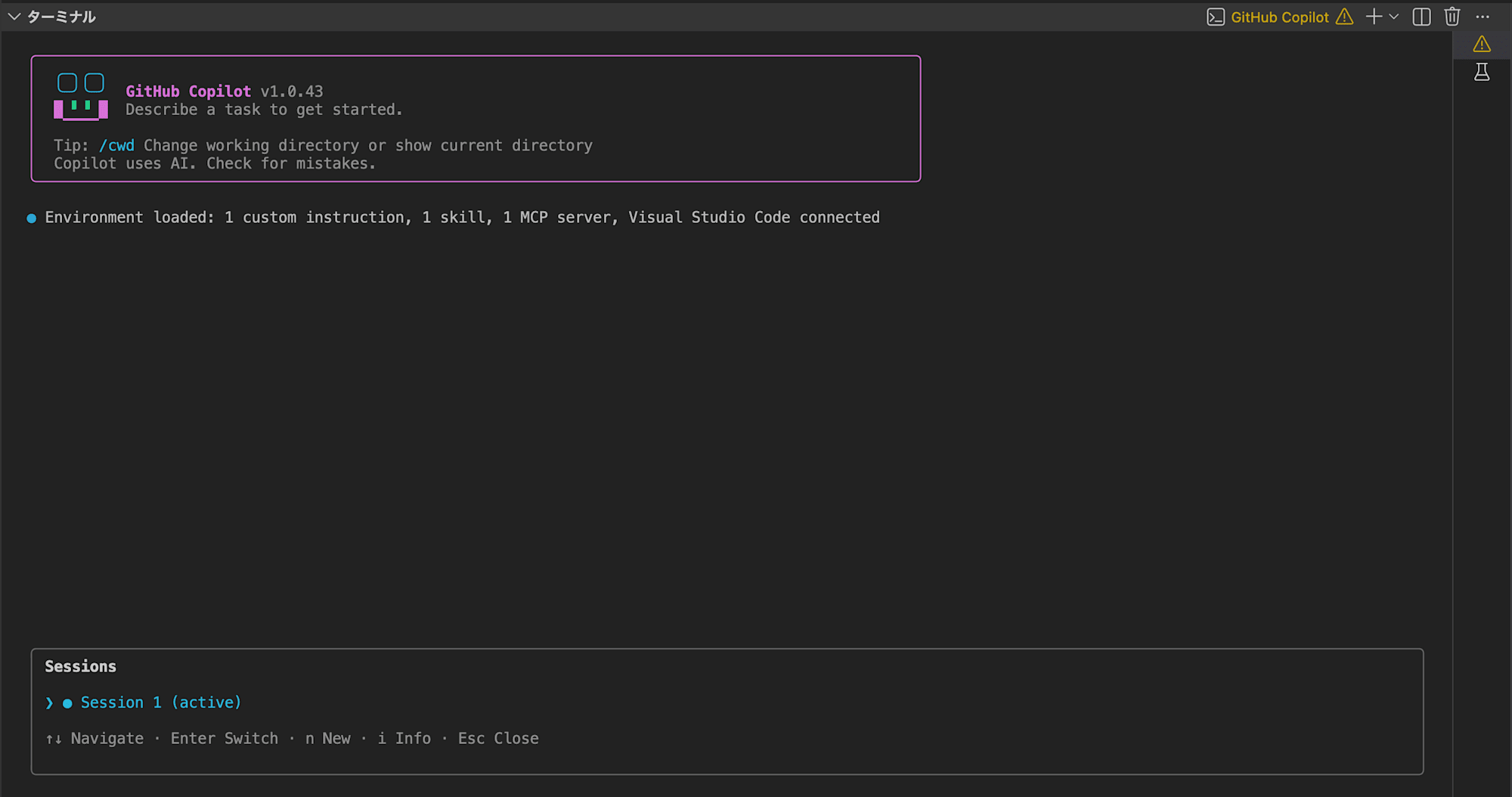Click the 'Navigate' arrows hint
Viewport: 1512px width, 797px height.
point(94,739)
